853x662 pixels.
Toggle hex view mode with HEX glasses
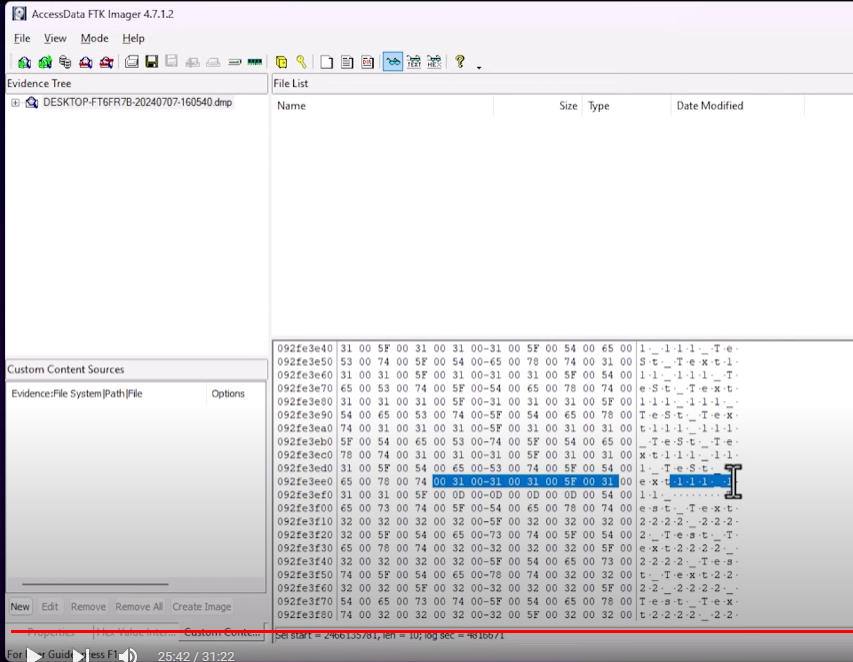(434, 62)
